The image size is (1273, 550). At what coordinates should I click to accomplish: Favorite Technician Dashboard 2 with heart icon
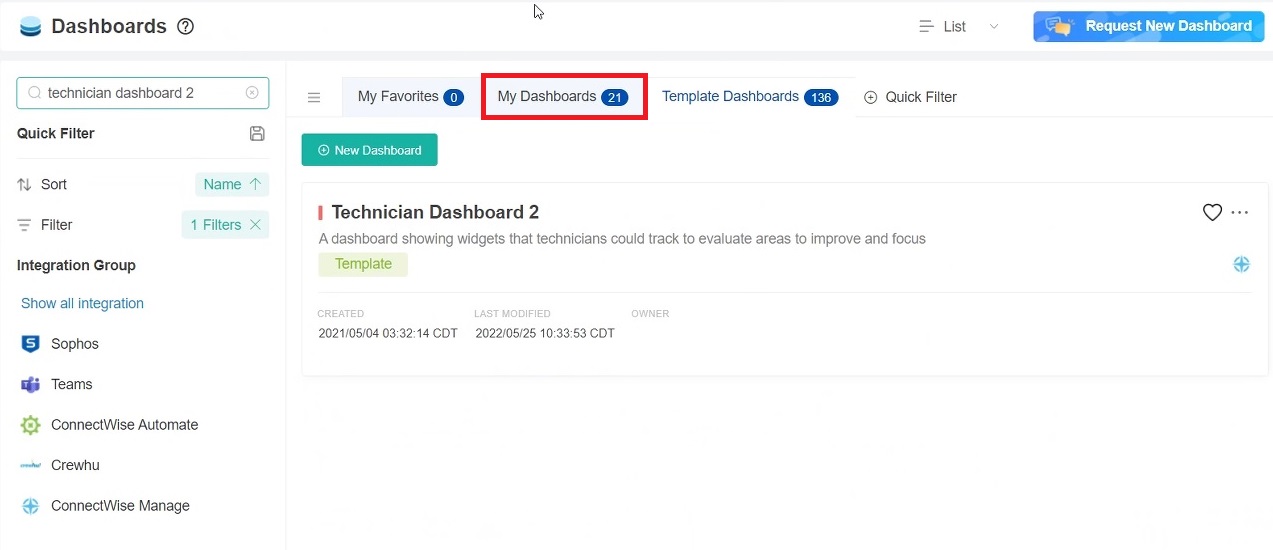[1212, 212]
